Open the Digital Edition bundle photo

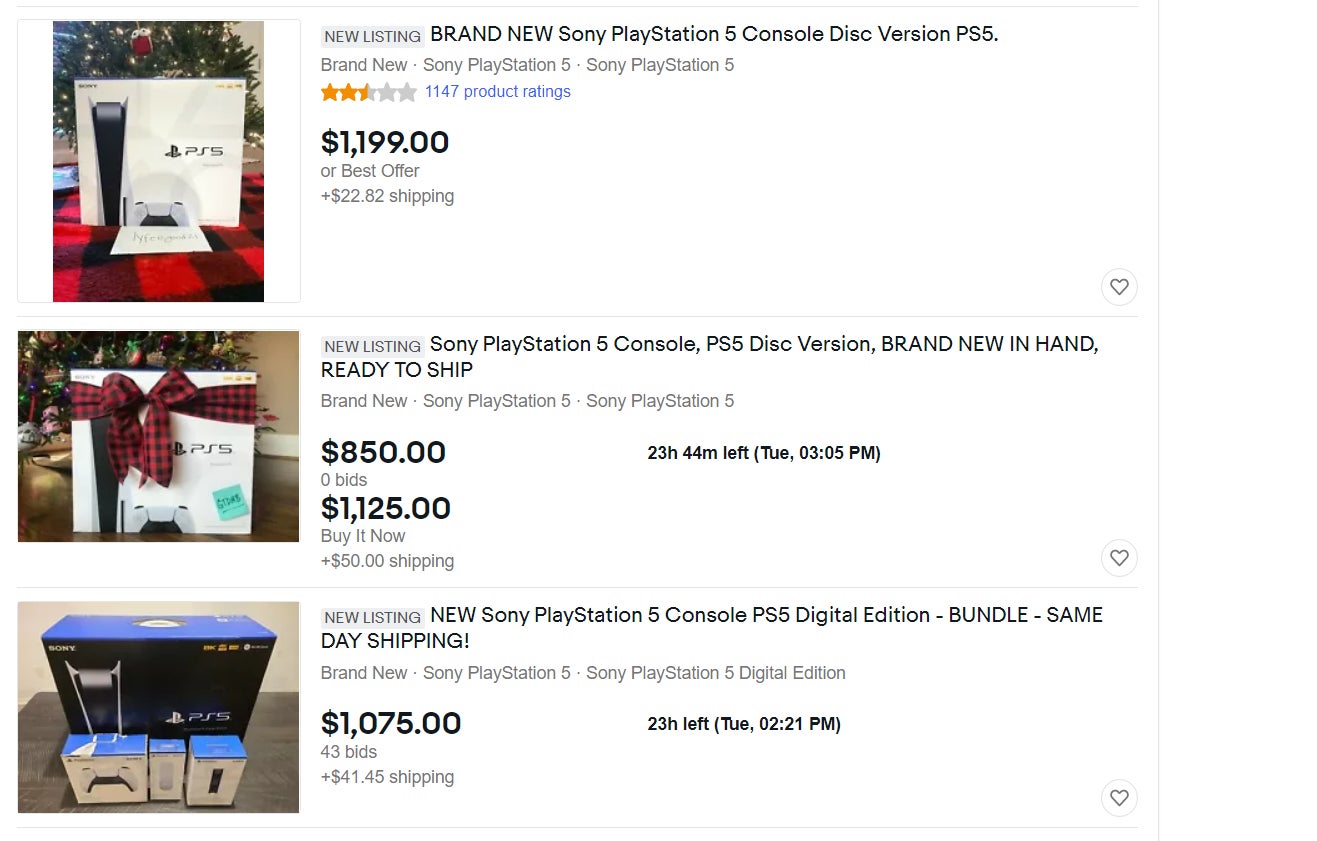[x=159, y=706]
